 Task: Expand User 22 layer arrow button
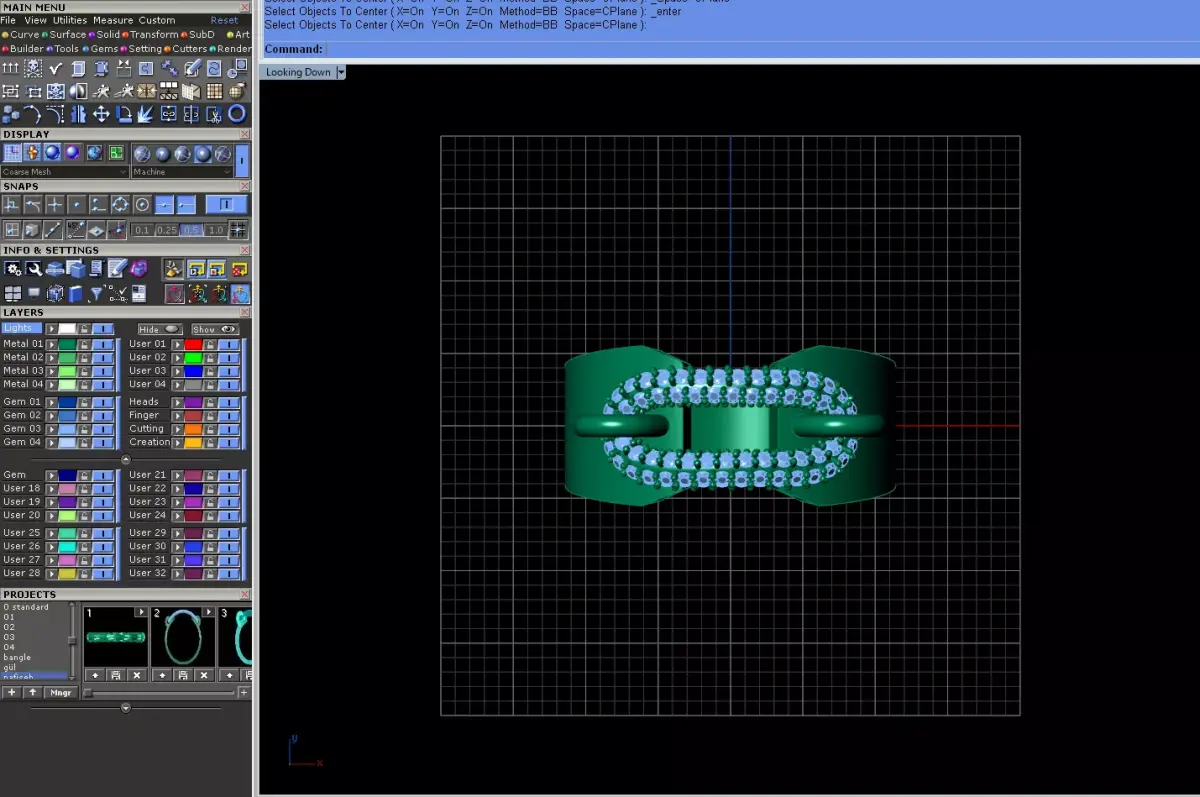(x=177, y=488)
